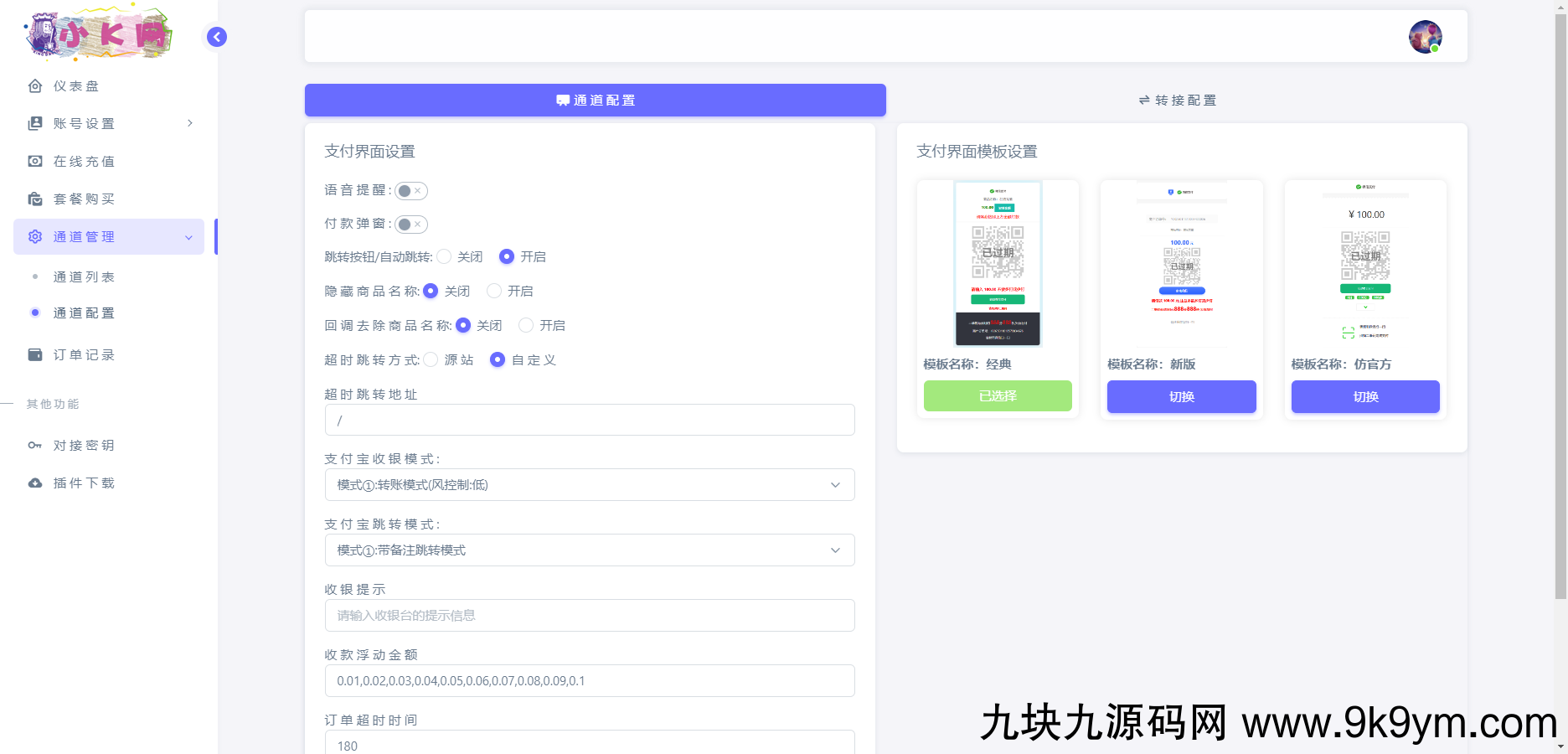The image size is (1568, 754).
Task: Open 插件下载 plugin download
Action: click(82, 483)
